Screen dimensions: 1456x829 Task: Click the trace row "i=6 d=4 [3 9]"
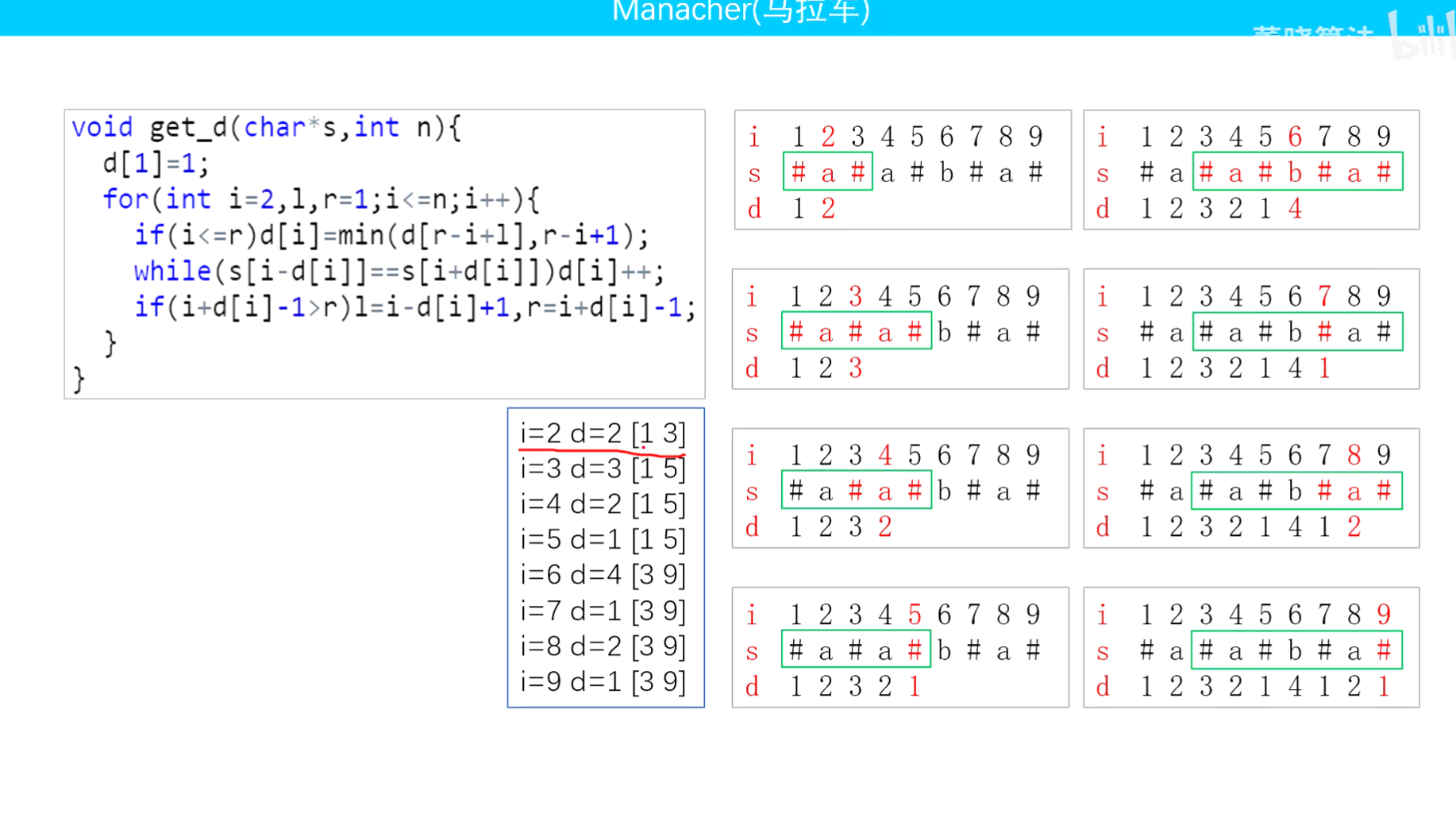click(x=603, y=575)
